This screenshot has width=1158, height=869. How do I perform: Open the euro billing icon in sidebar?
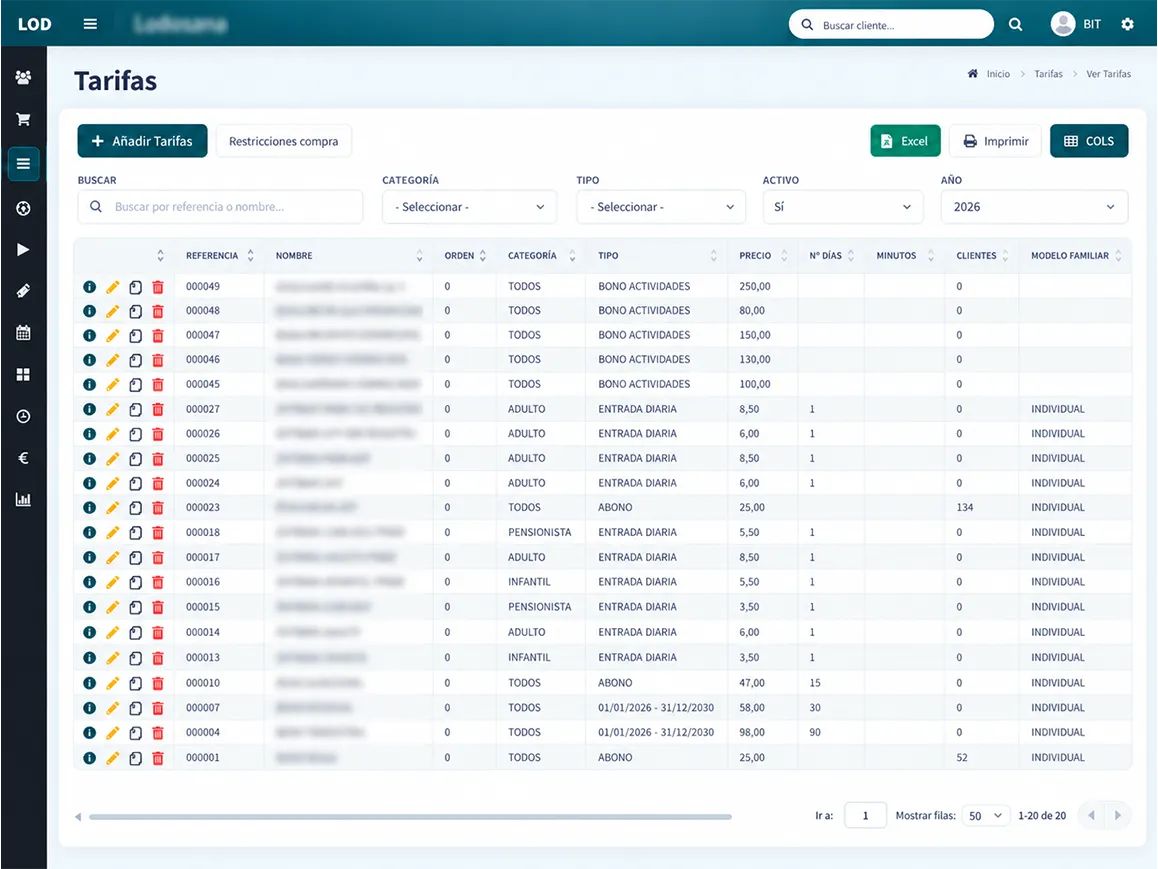24,458
